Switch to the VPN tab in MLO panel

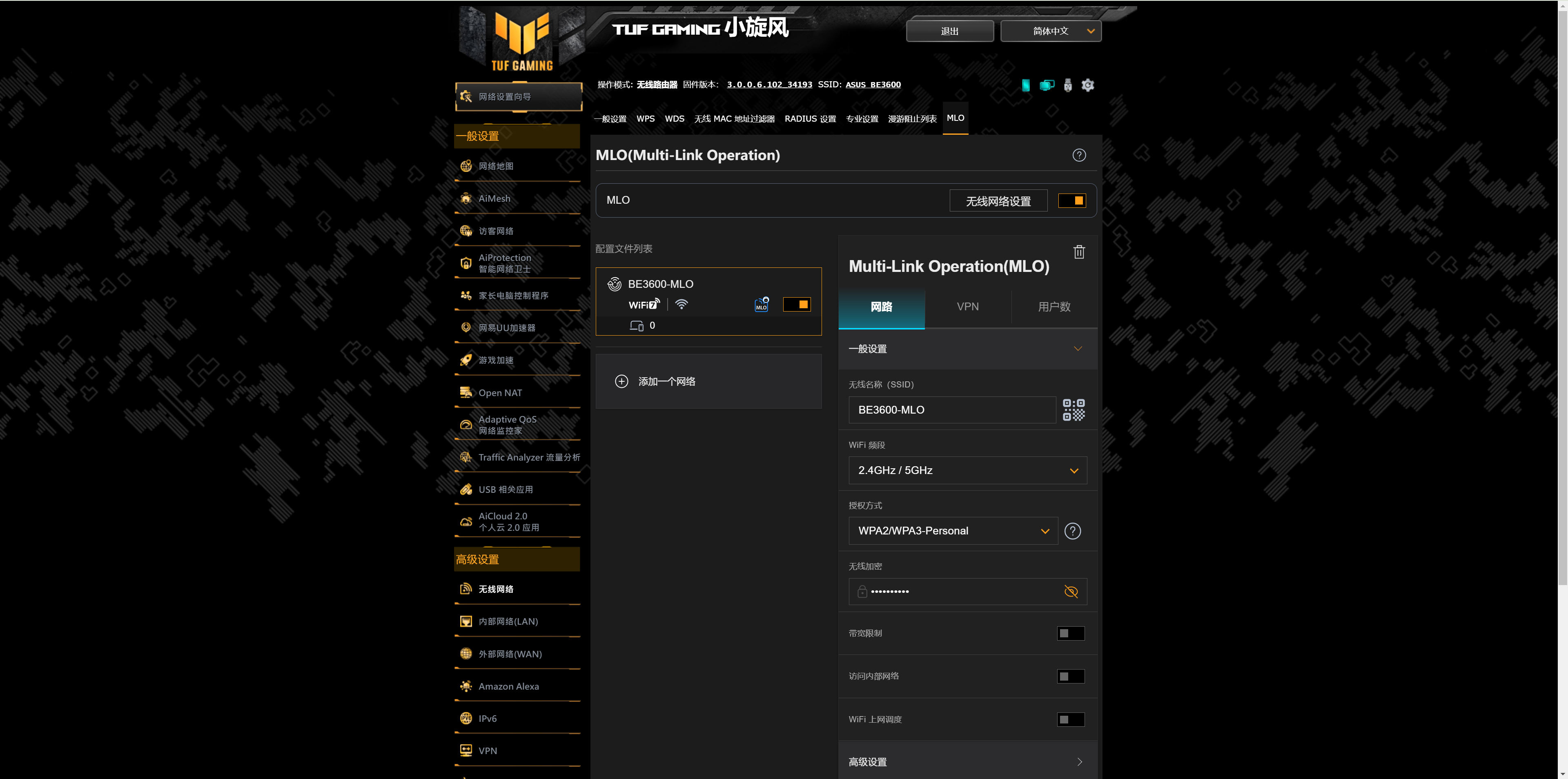tap(967, 307)
